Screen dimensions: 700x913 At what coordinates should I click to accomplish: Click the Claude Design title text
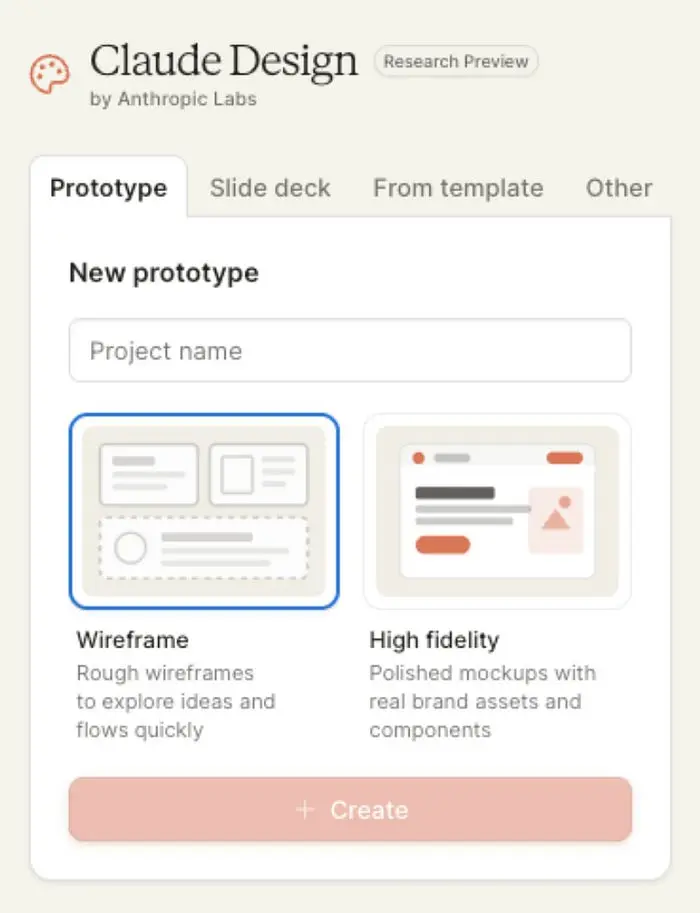(x=223, y=61)
